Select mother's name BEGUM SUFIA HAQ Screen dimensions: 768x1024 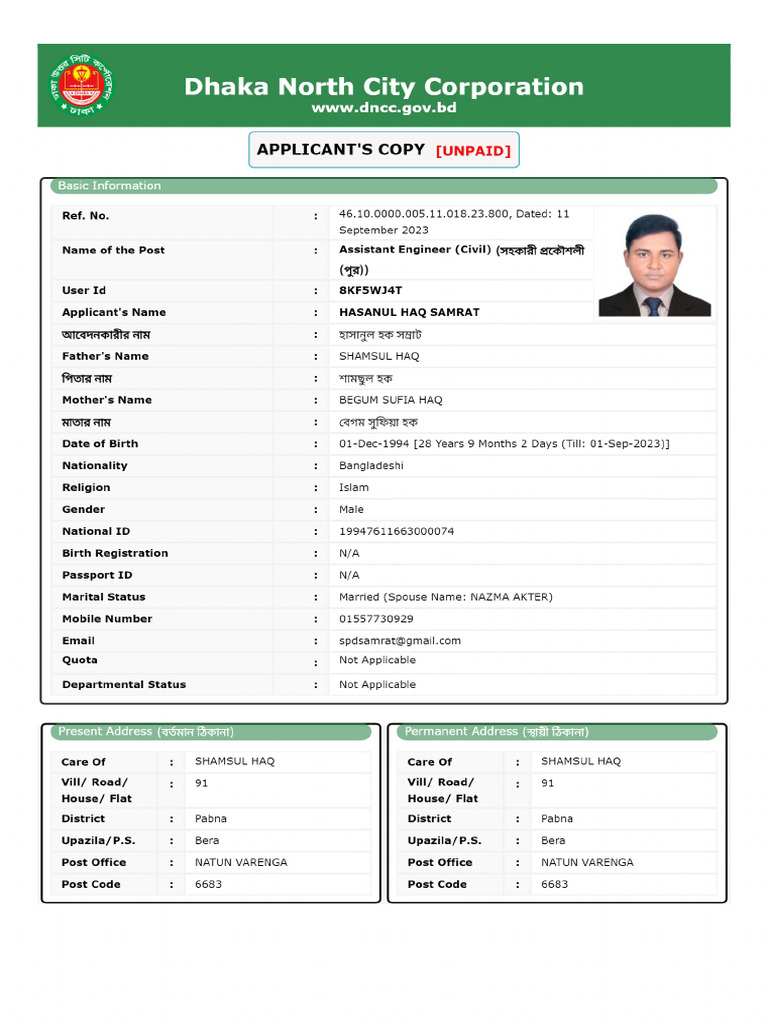pyautogui.click(x=391, y=400)
